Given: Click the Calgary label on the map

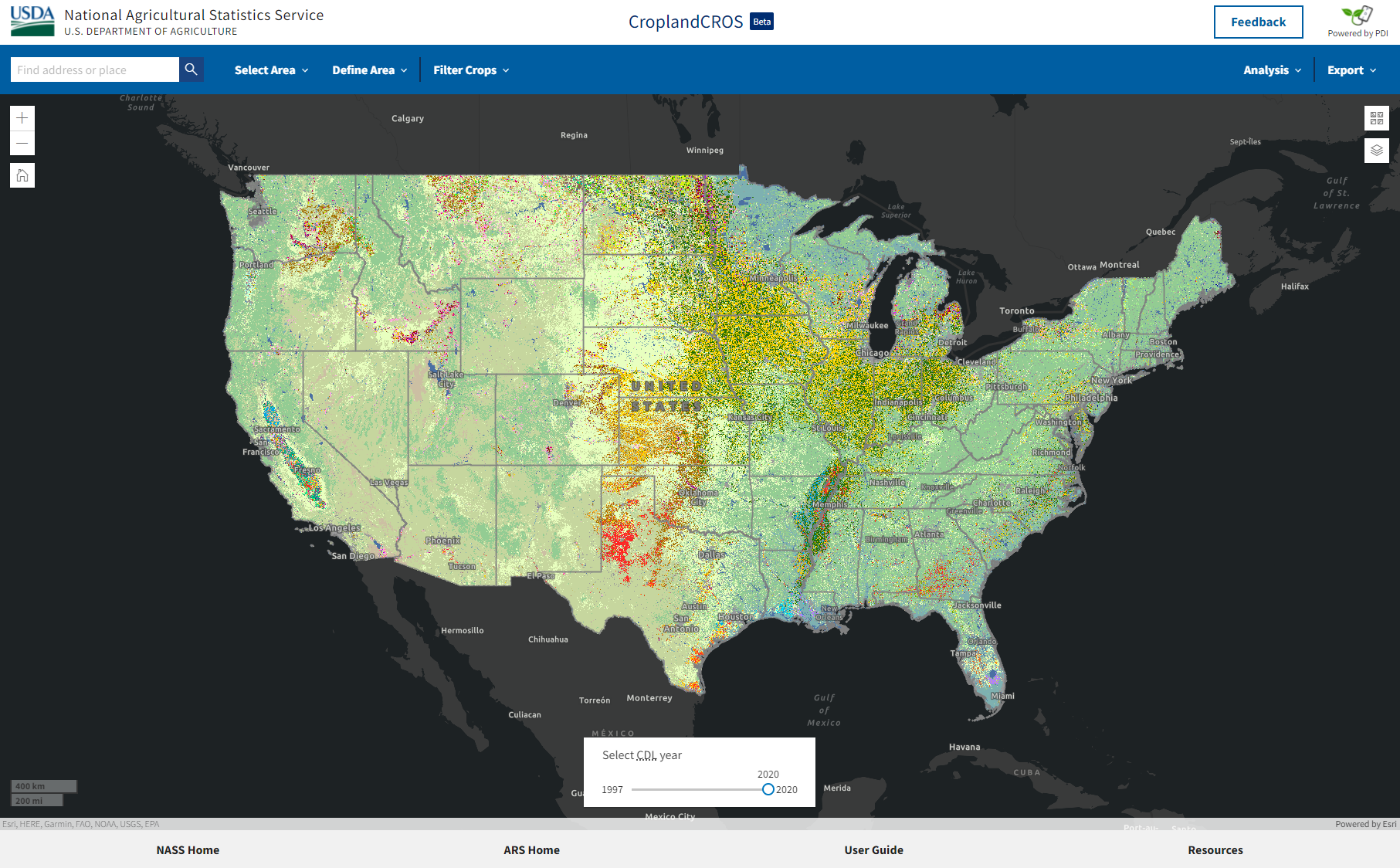Looking at the screenshot, I should 408,118.
